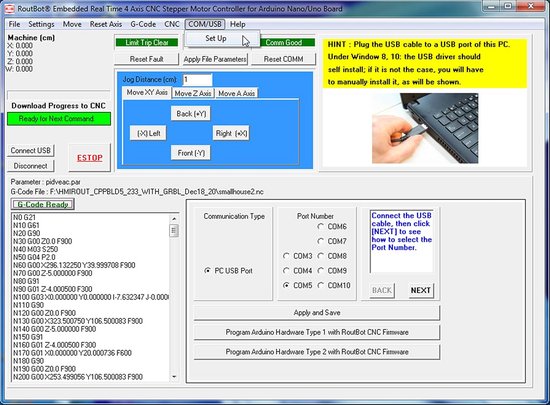The height and width of the screenshot is (405, 550).
Task: Click the USB cable laptop photo
Action: click(425, 128)
